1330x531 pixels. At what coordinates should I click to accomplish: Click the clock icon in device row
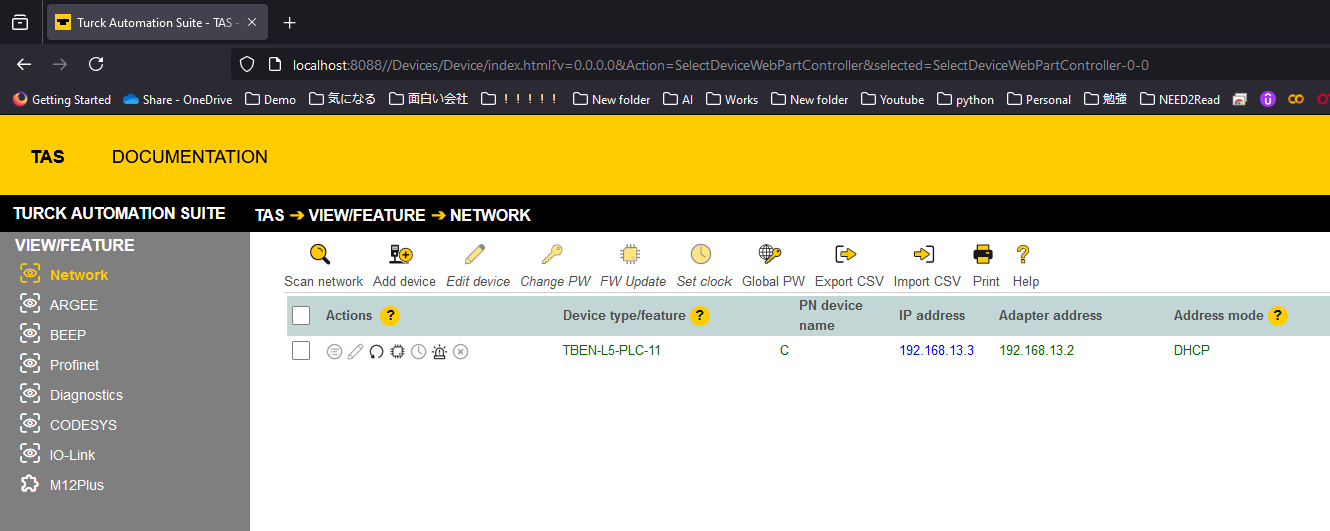tap(418, 351)
